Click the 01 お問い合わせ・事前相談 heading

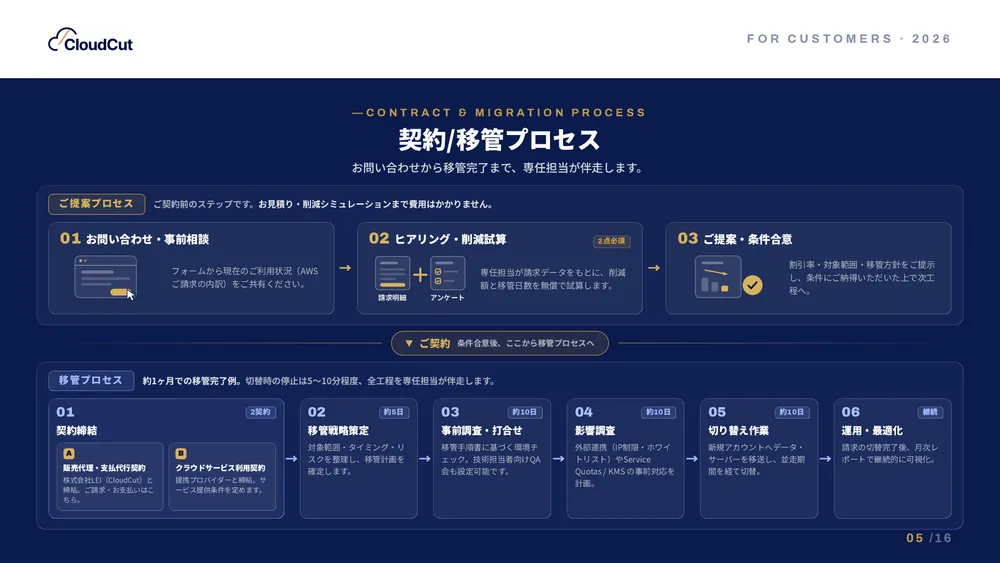tap(135, 239)
